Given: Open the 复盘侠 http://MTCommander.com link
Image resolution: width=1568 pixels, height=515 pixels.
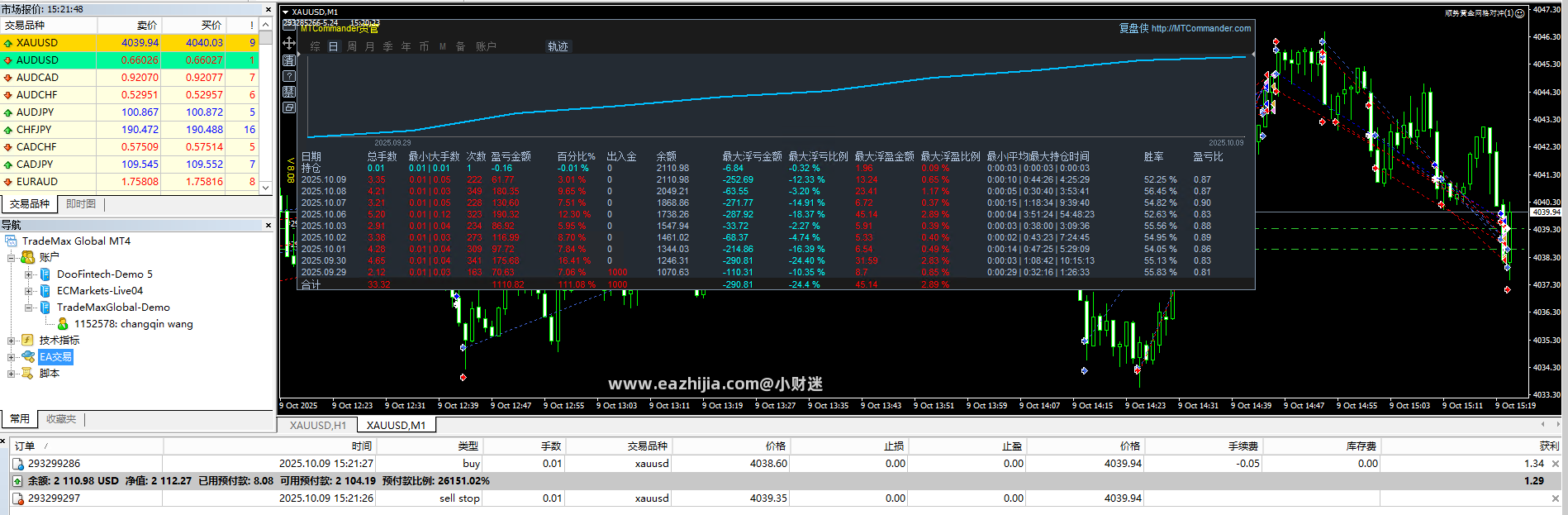Looking at the screenshot, I should (1185, 28).
